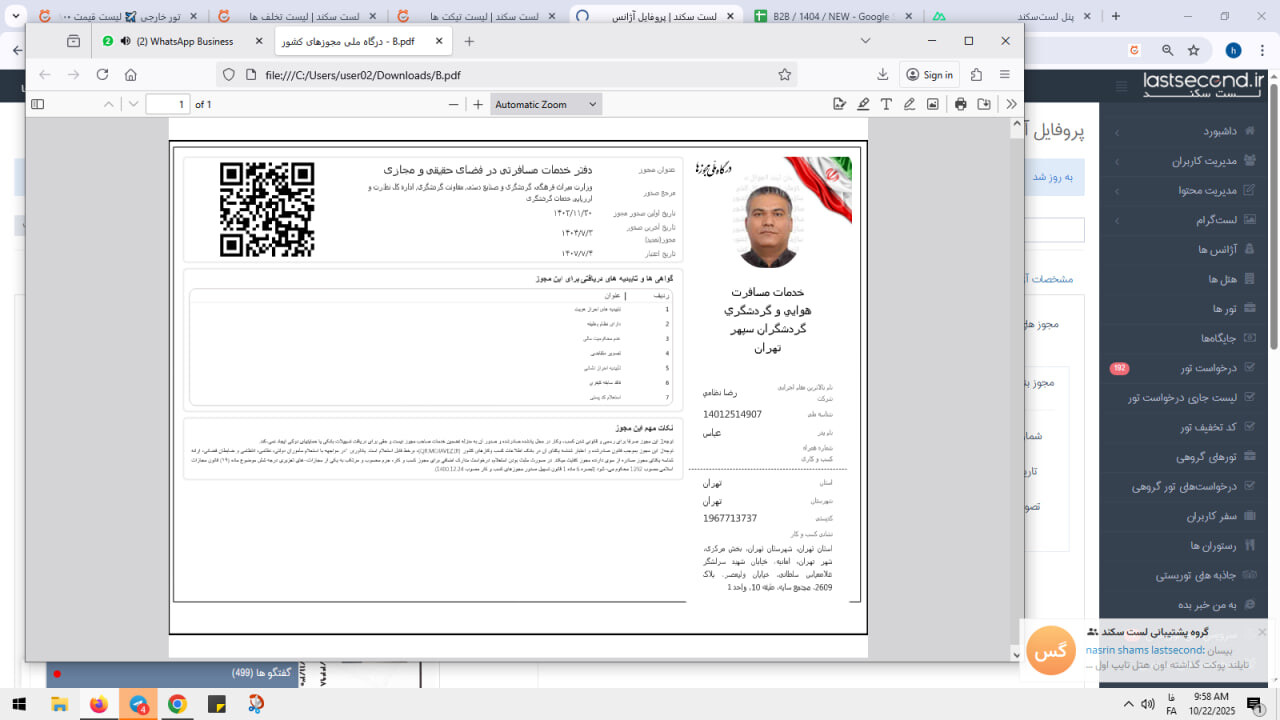Click the Sign in button
This screenshot has width=1280, height=720.
click(929, 75)
